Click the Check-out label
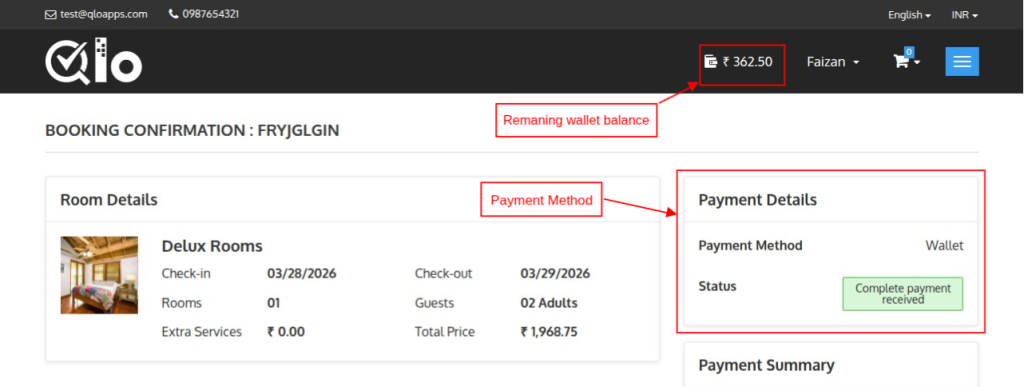1024x387 pixels. tap(443, 273)
